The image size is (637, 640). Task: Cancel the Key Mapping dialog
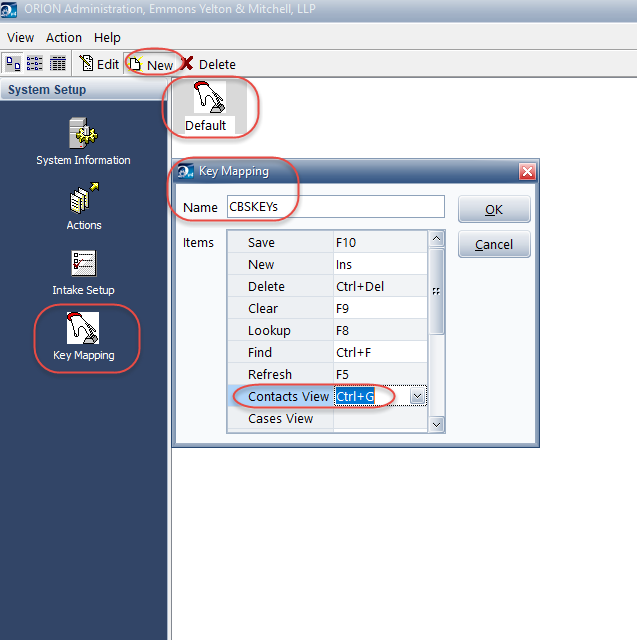[x=494, y=244]
